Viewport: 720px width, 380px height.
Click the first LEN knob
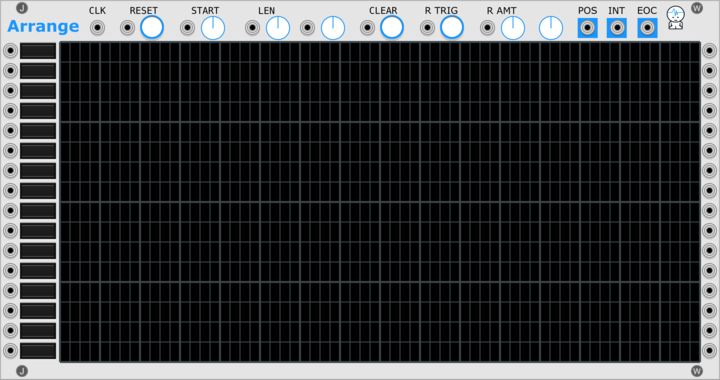(278, 28)
